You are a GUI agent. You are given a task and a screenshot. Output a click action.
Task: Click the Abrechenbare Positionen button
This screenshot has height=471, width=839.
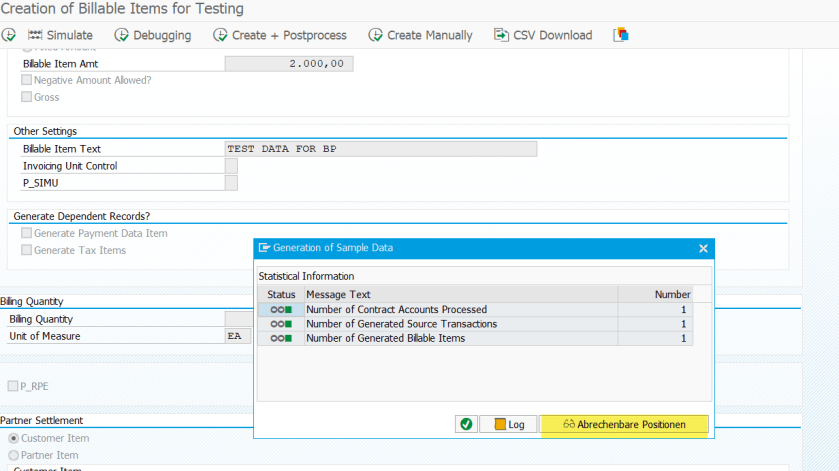[624, 424]
